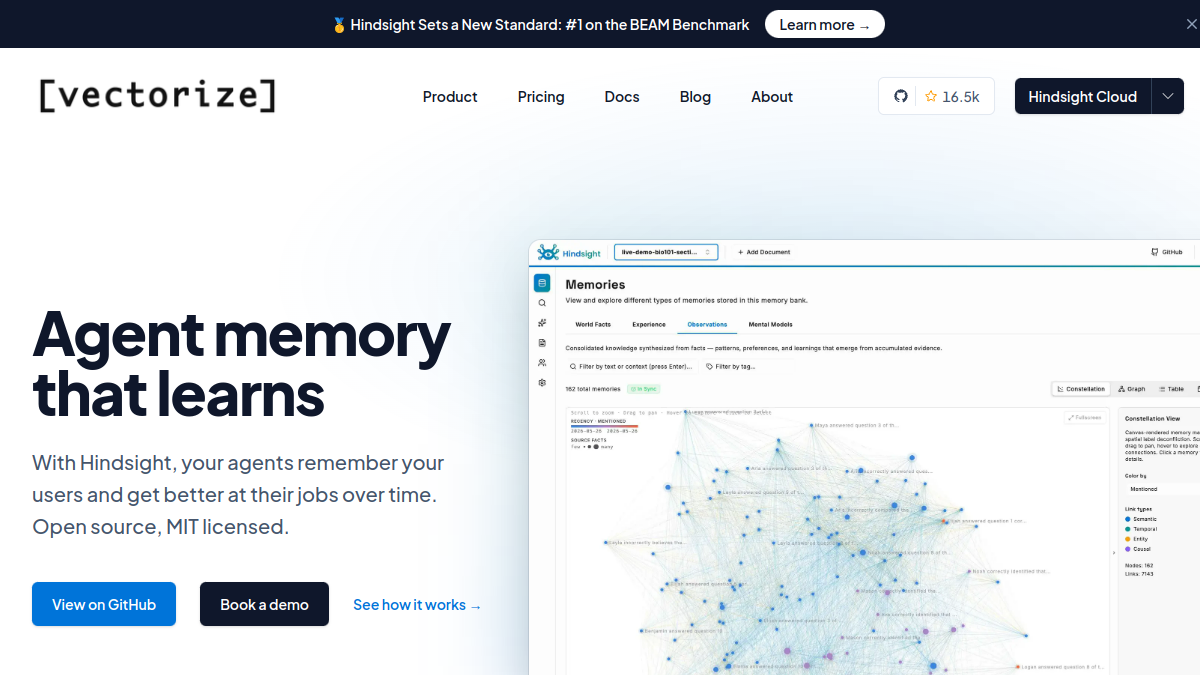Follow the See how it works link

point(417,605)
